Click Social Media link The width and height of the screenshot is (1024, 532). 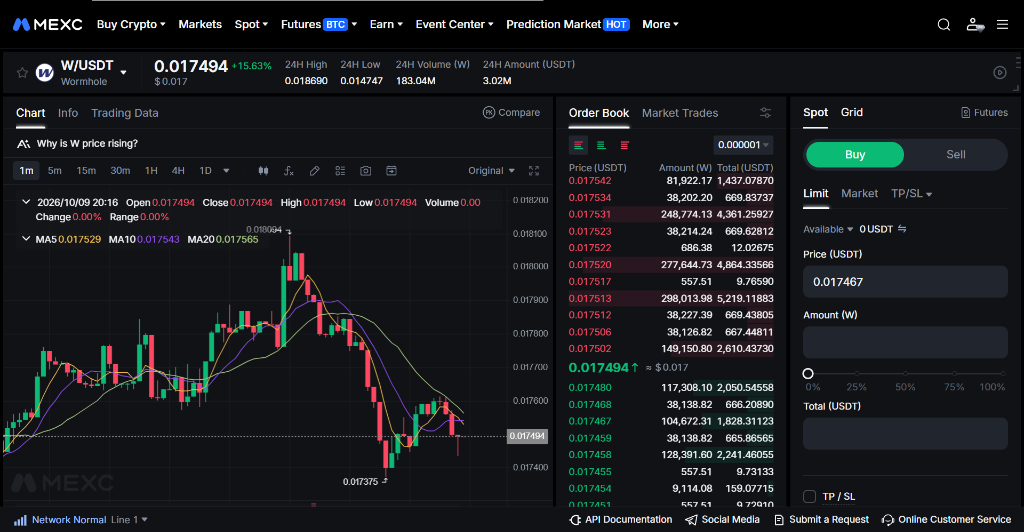coord(722,520)
